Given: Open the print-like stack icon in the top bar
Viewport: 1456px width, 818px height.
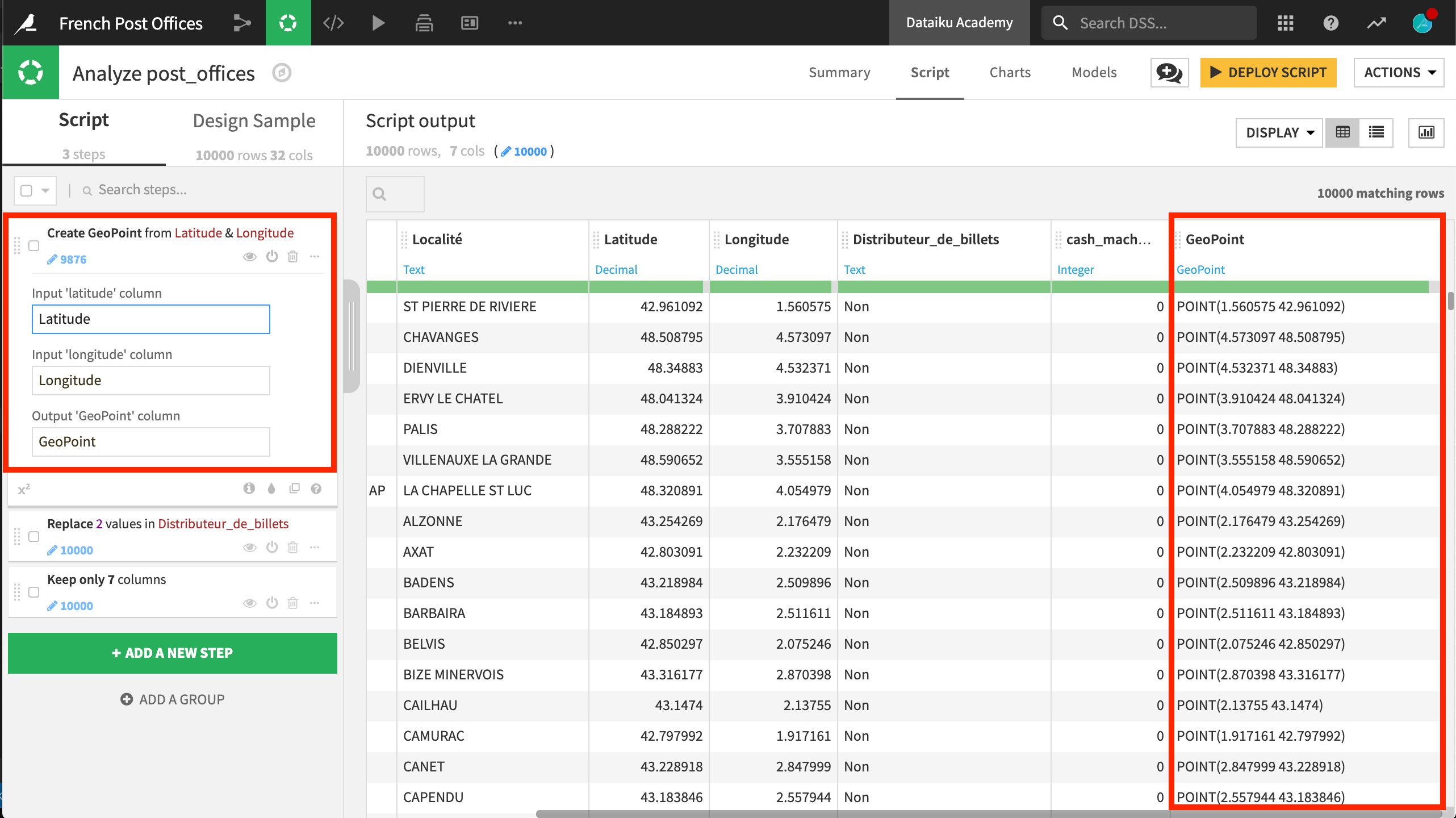Looking at the screenshot, I should 424,23.
